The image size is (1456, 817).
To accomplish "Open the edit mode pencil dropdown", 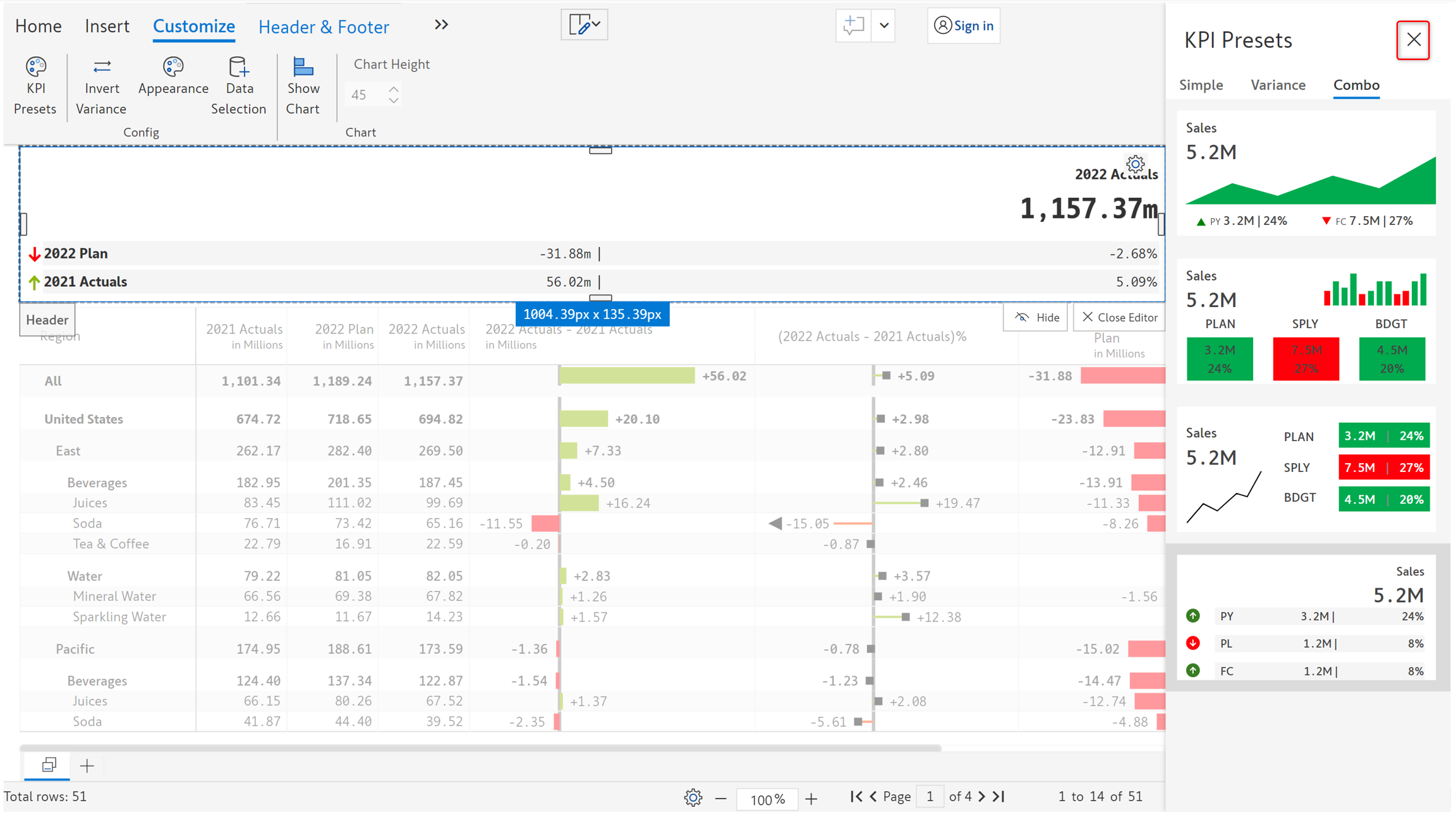I will tap(584, 25).
